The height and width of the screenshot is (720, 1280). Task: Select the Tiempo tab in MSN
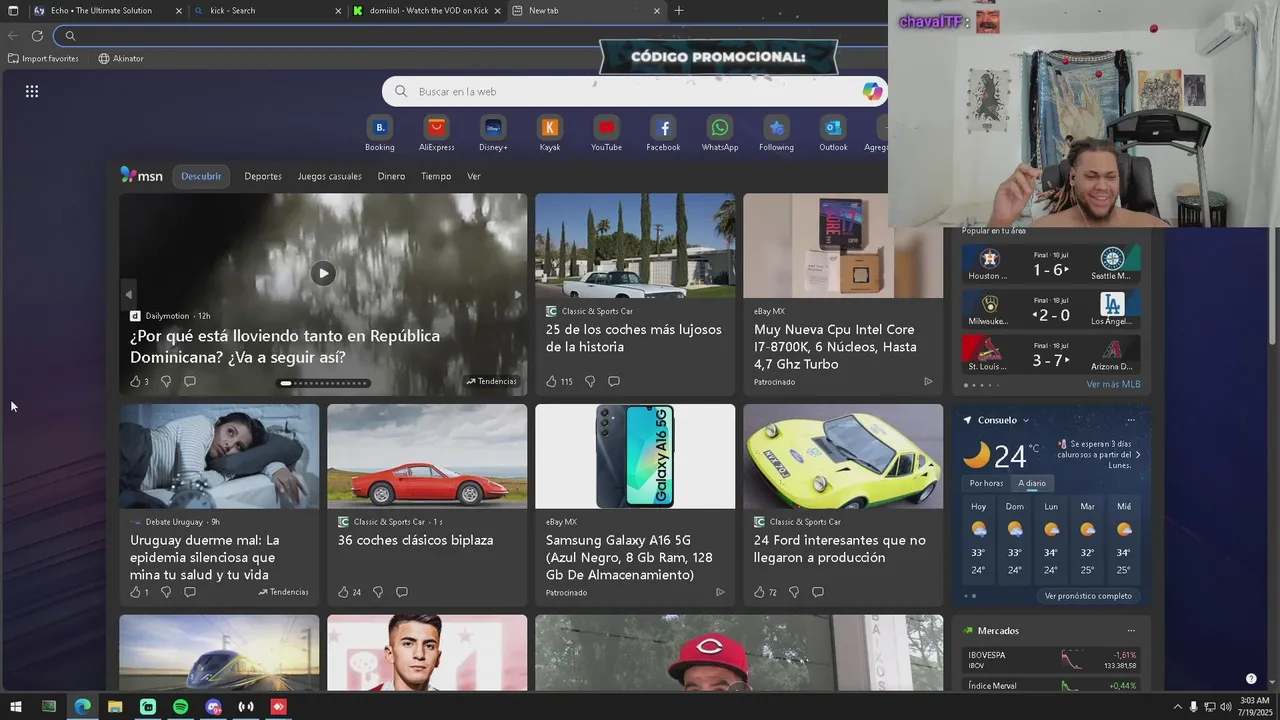tap(436, 177)
